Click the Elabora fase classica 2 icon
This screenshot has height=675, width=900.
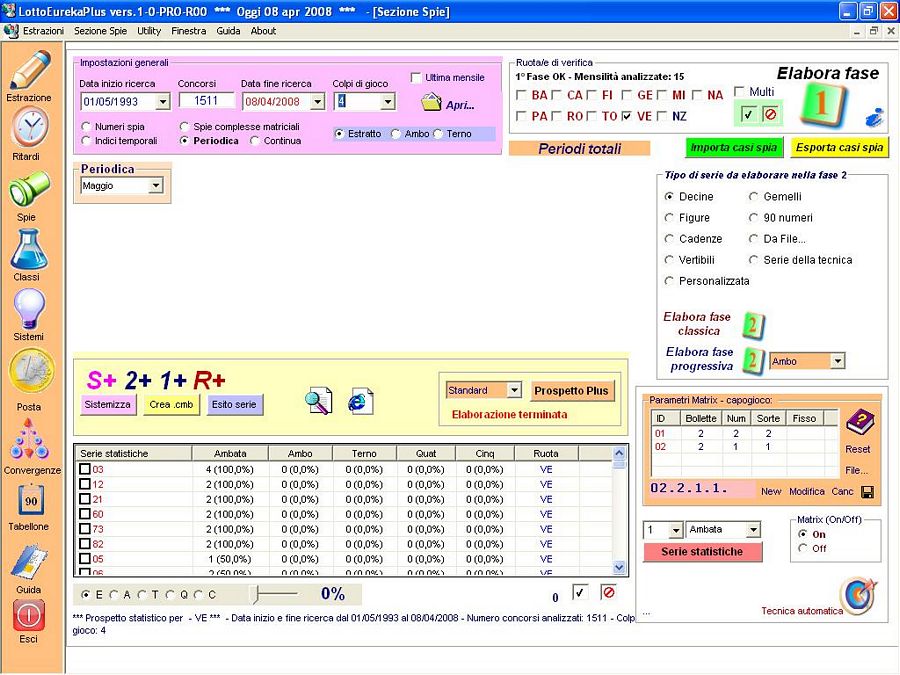[x=752, y=325]
